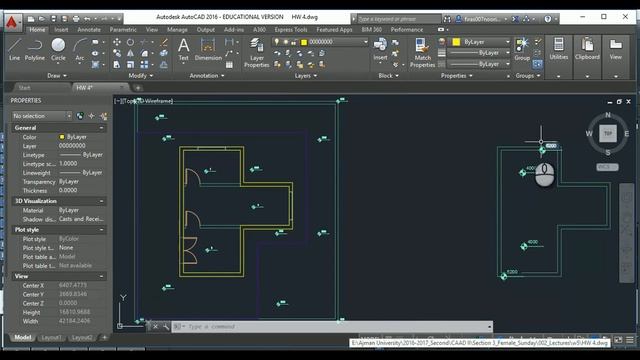Collapse the 3D Visualization section
640x360 pixels.
coord(101,201)
